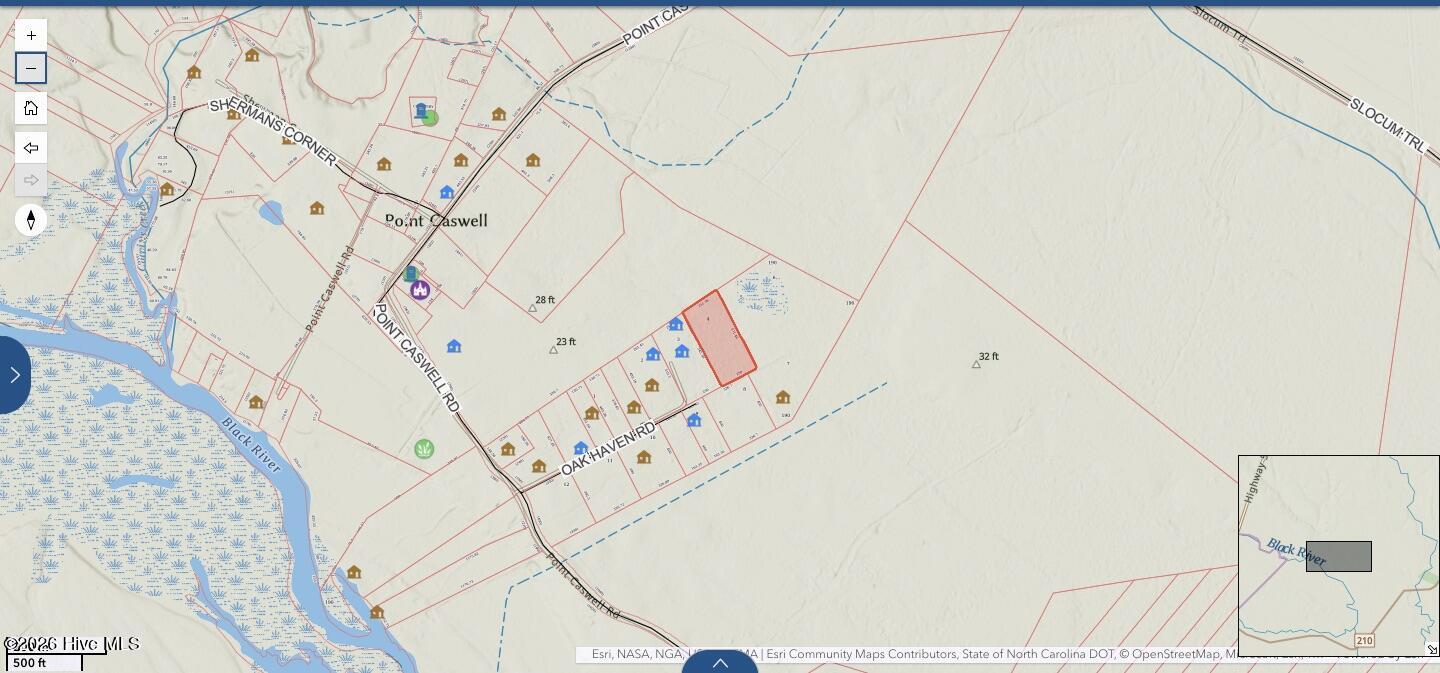Click the purple church icon

tap(420, 290)
